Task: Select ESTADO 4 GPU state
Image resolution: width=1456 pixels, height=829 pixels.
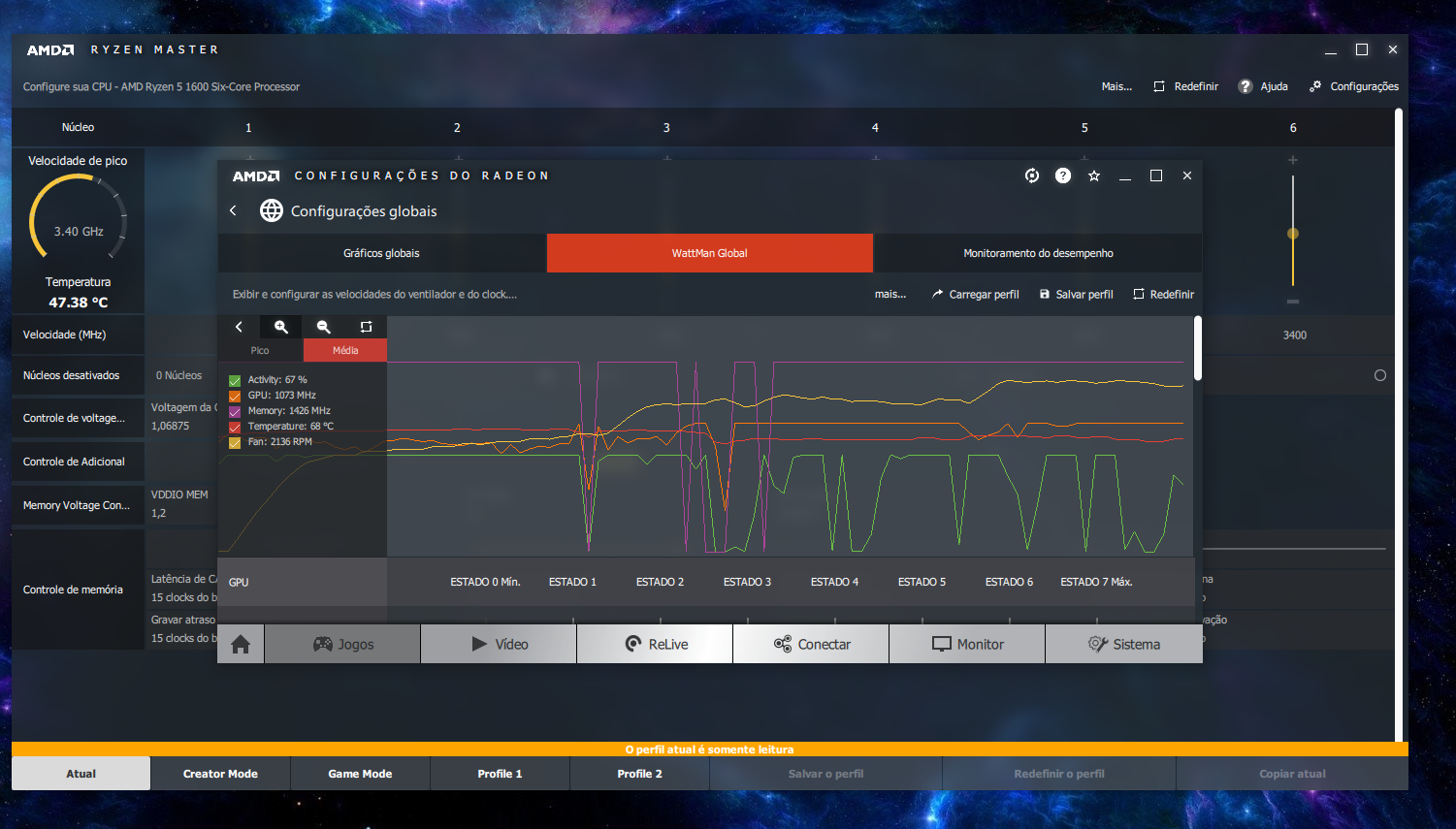Action: click(834, 582)
